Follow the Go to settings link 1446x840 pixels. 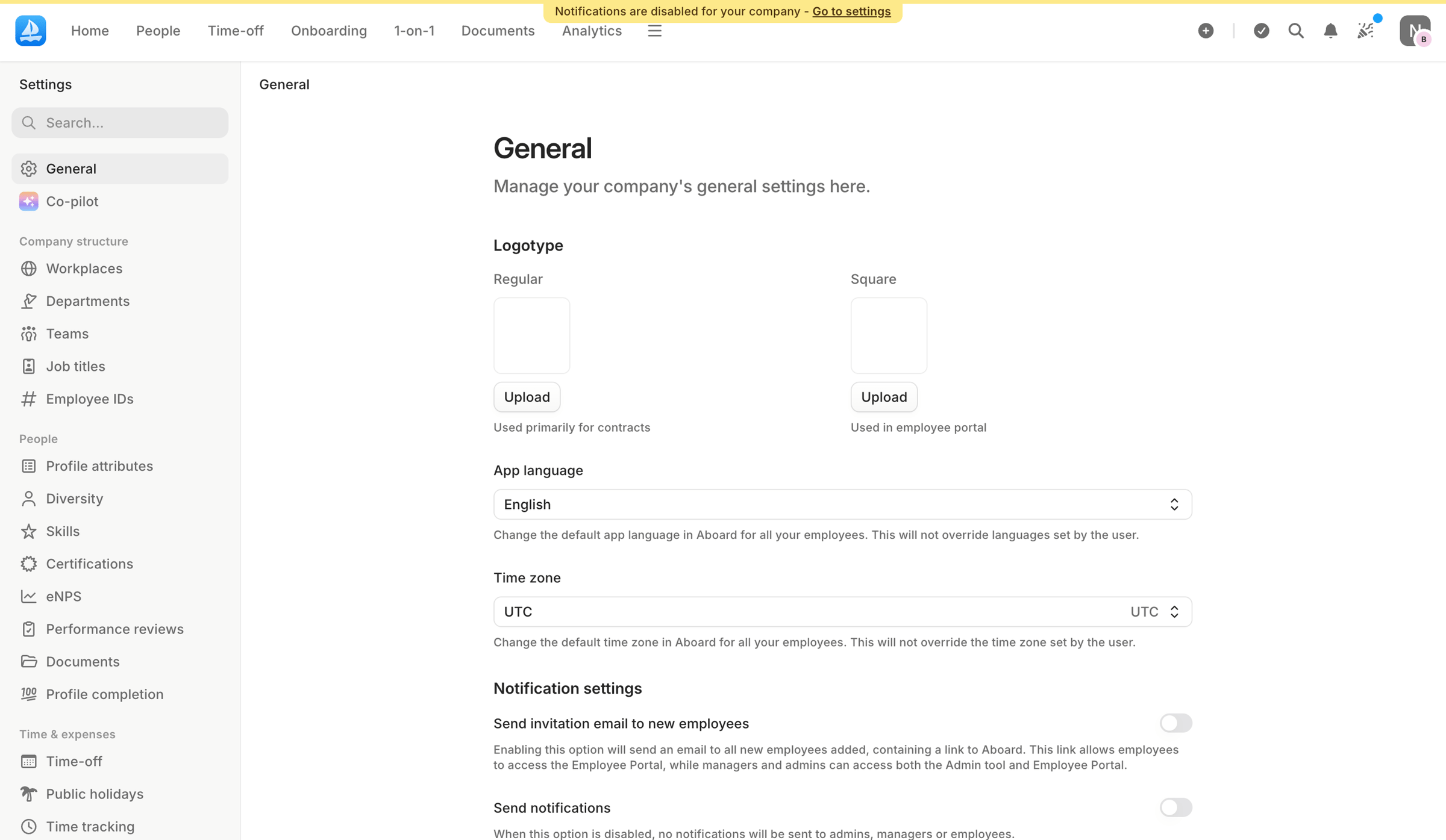click(851, 11)
